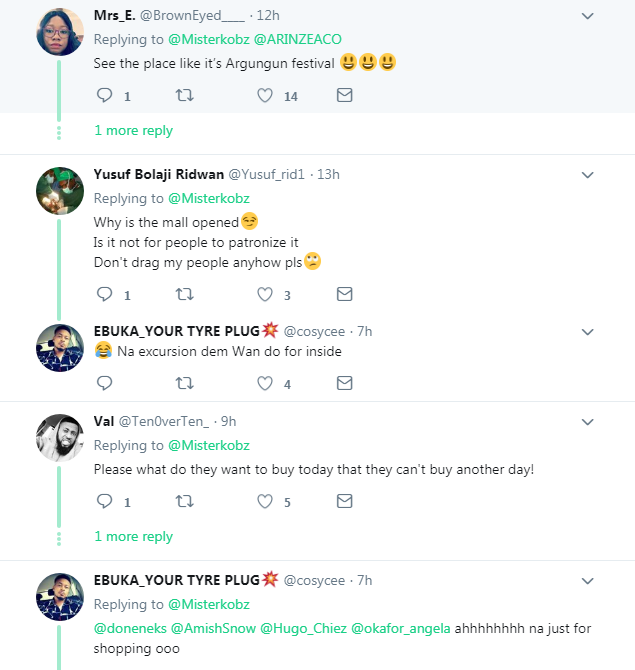Open @Misterkobz link in Val's reply

pyautogui.click(x=208, y=445)
